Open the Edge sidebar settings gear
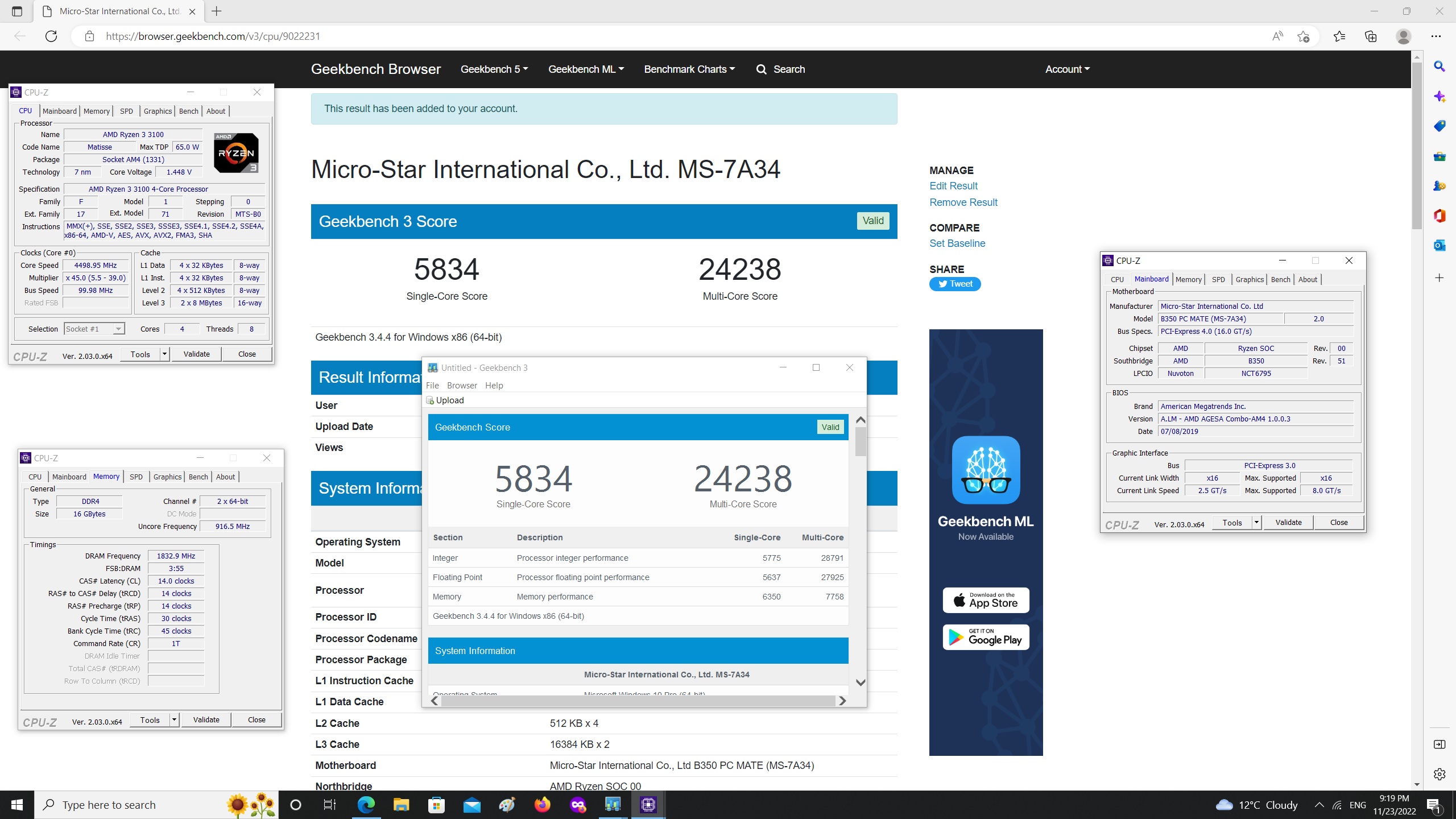 (1440, 774)
